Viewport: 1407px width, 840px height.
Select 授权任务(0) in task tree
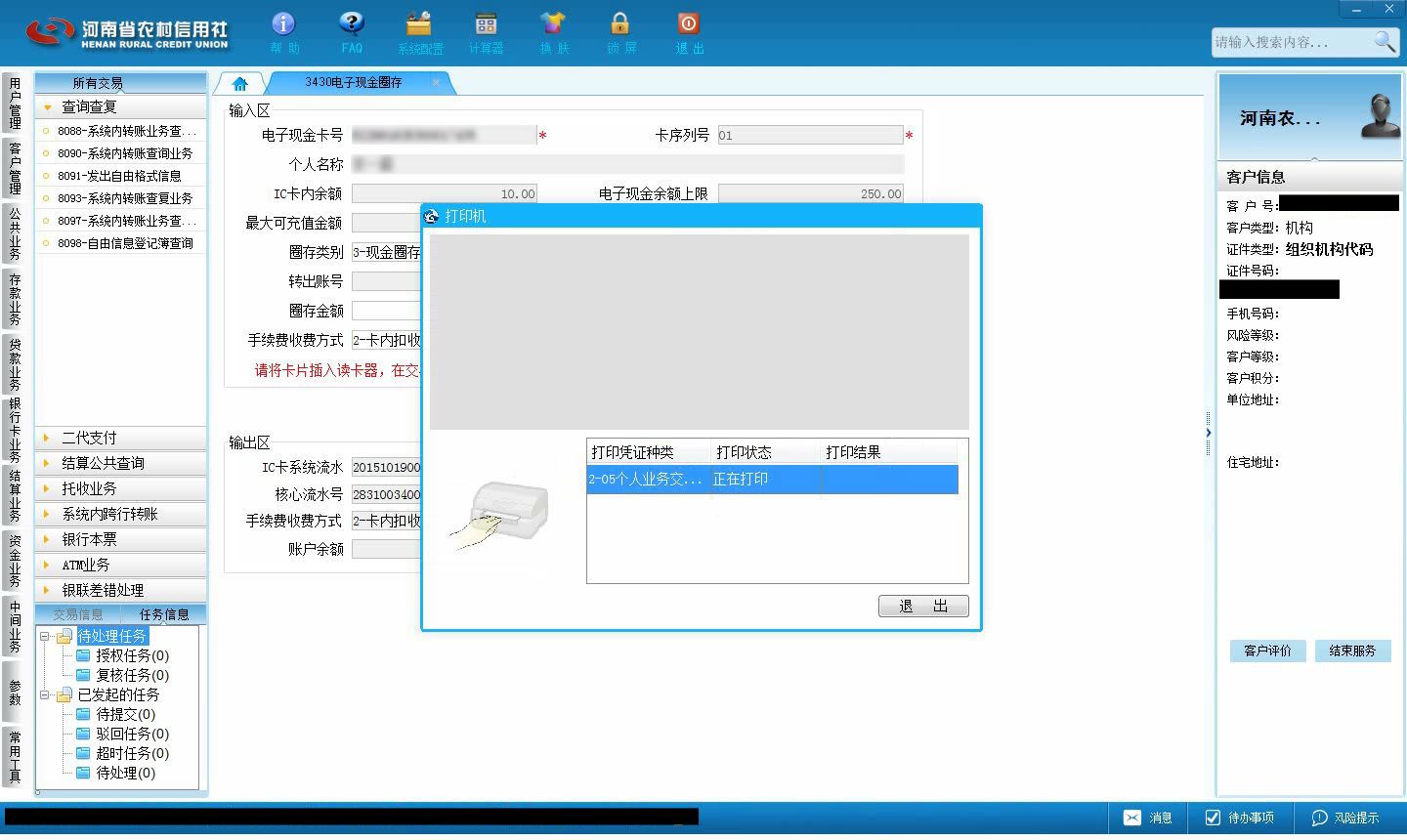point(132,655)
